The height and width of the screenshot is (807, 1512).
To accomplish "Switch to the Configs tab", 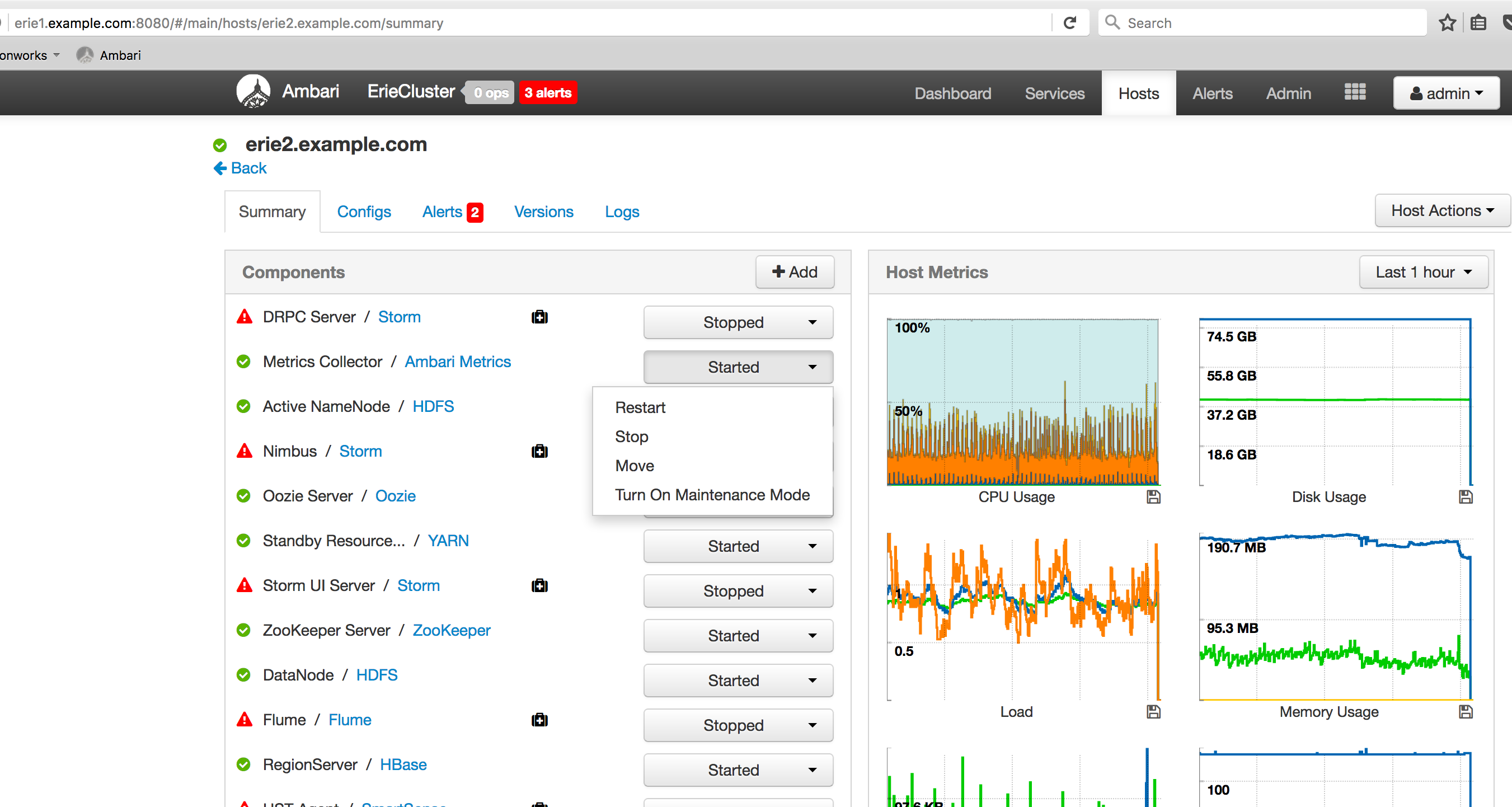I will [x=364, y=212].
